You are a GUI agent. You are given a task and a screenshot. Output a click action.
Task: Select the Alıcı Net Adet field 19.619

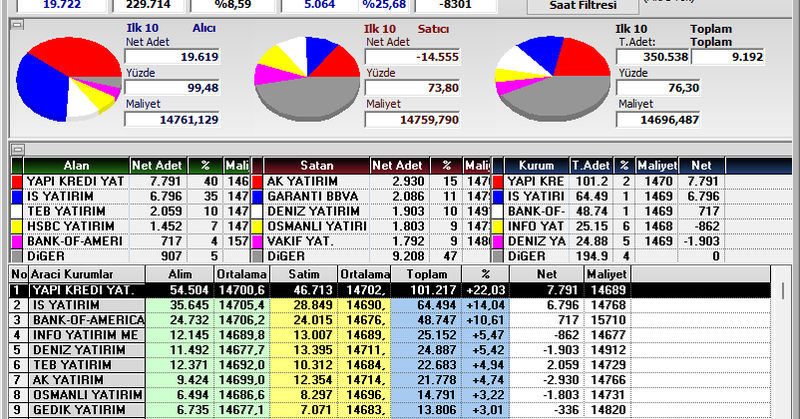point(172,57)
